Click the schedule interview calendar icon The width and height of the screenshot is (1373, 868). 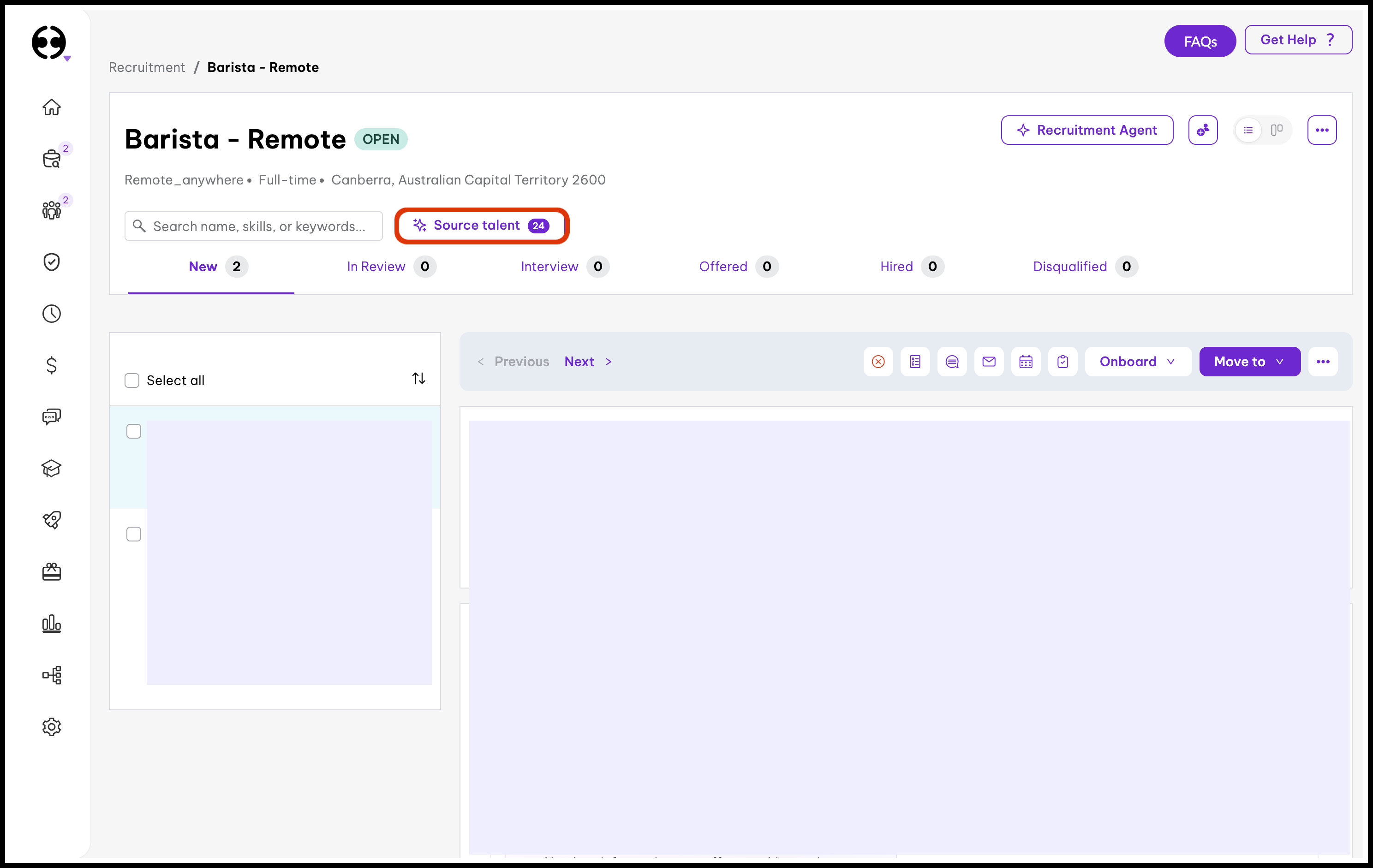[1025, 361]
